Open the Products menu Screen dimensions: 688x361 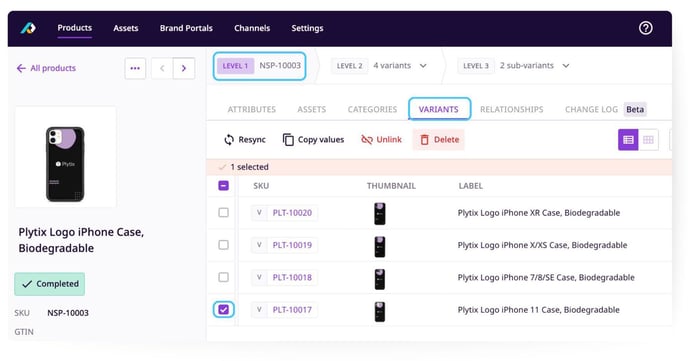click(x=75, y=28)
